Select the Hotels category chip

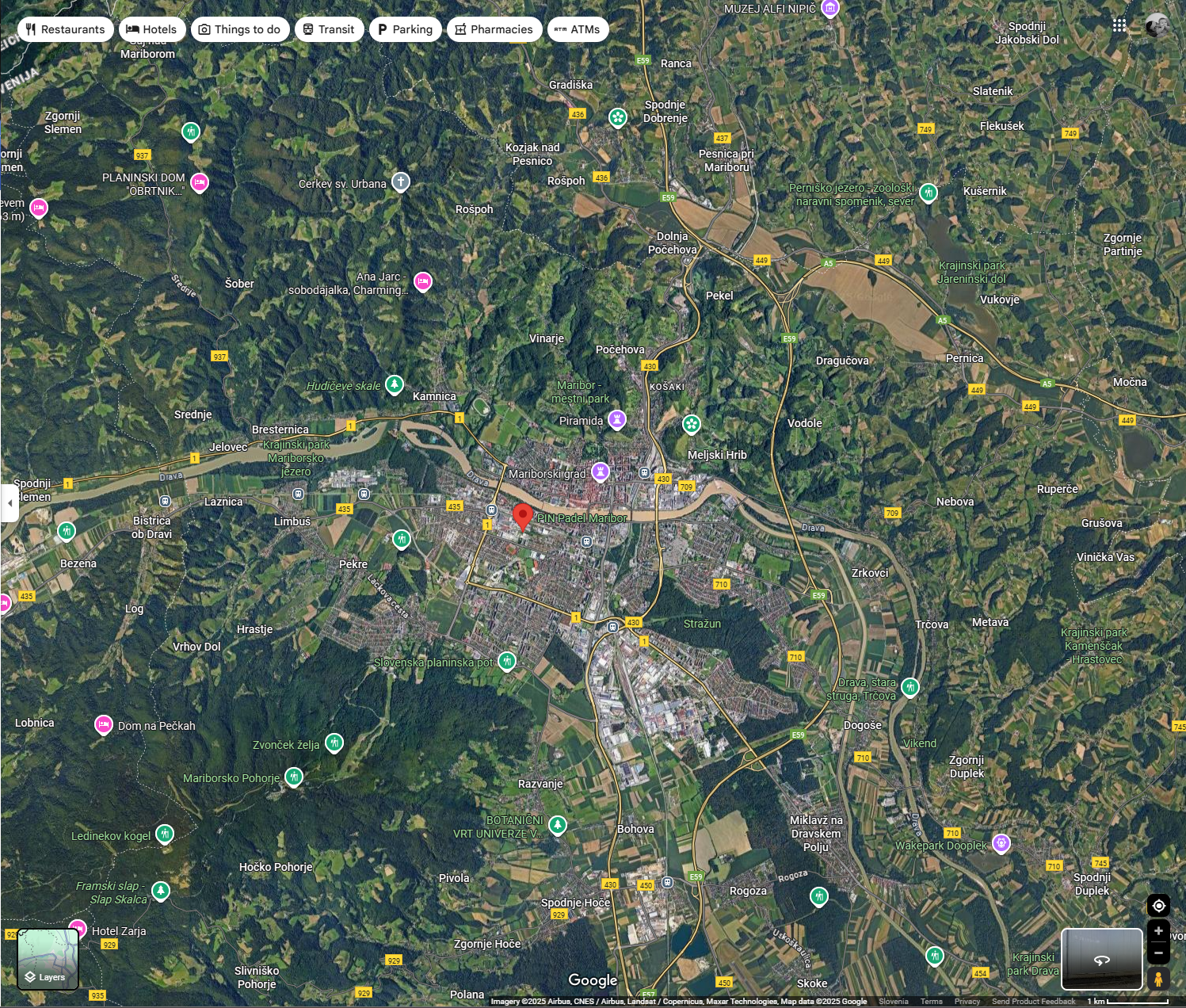pyautogui.click(x=152, y=29)
